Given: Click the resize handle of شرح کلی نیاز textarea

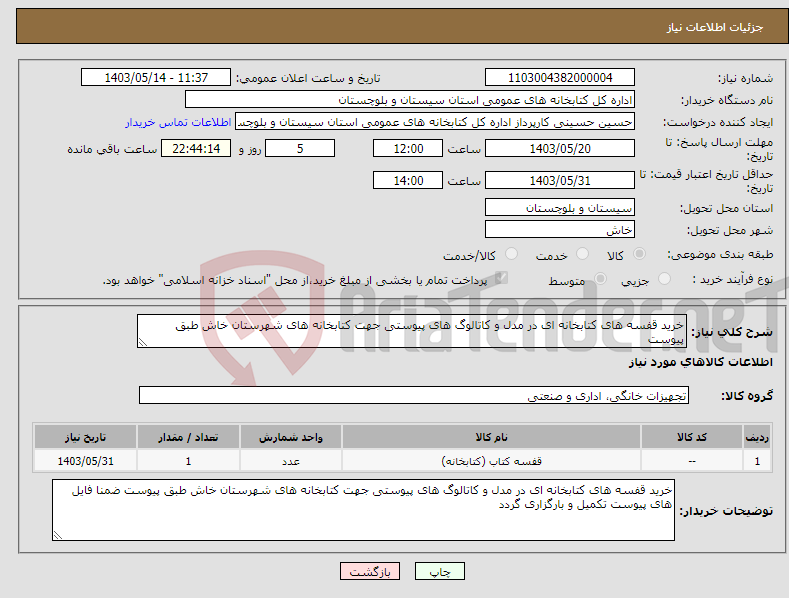Looking at the screenshot, I should [x=142, y=342].
